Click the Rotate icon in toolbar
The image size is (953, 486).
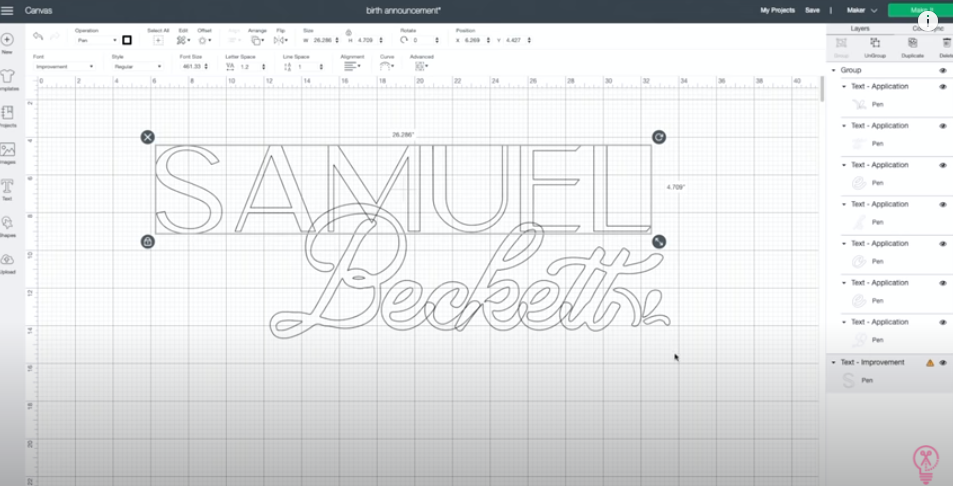click(404, 40)
